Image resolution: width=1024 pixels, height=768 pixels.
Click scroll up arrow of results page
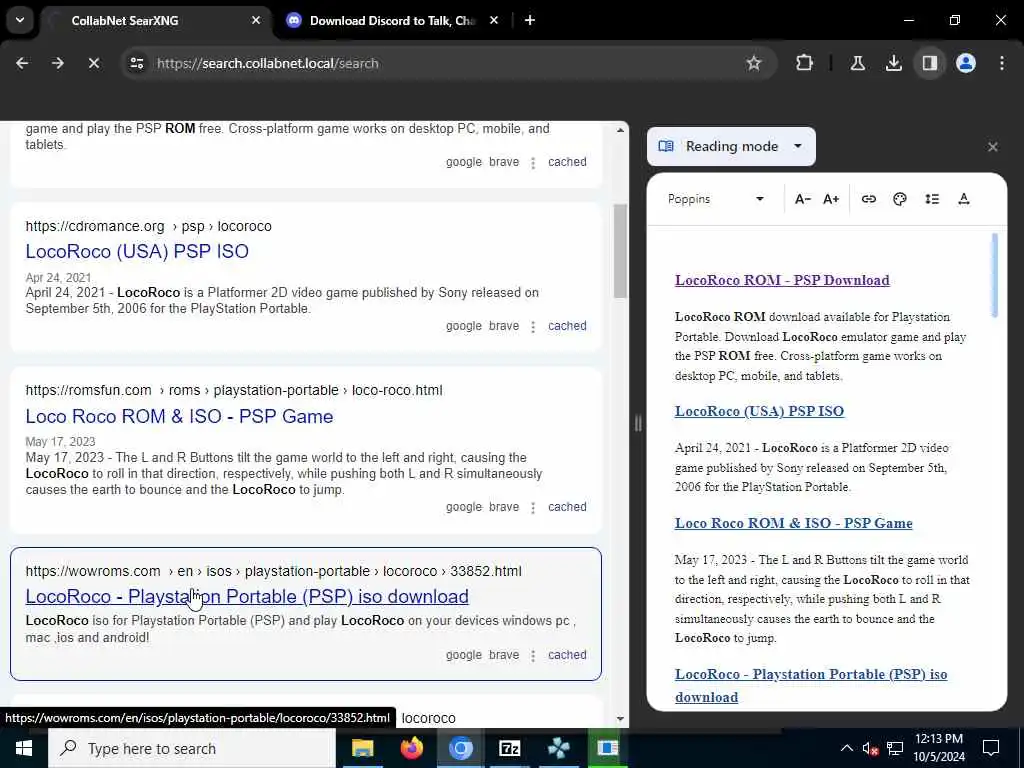(620, 131)
